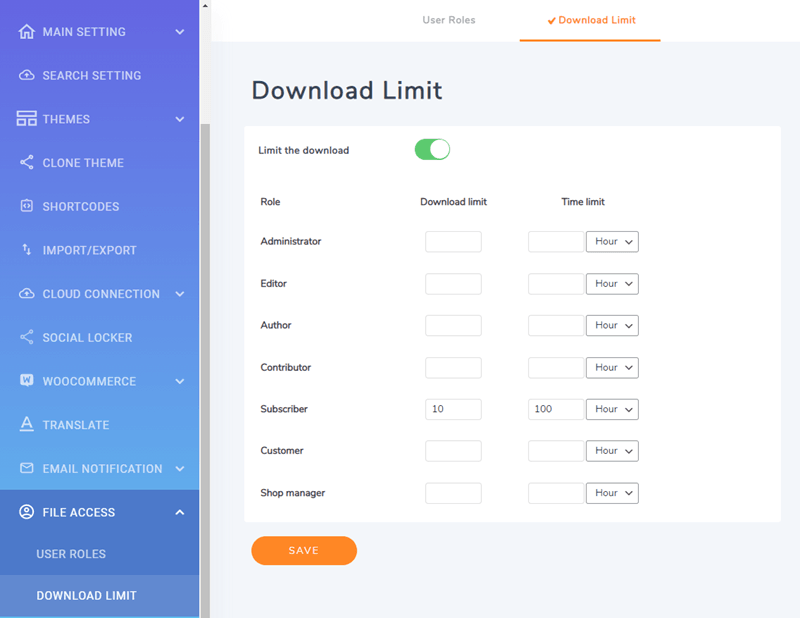Expand the Email Notification submenu
800x618 pixels.
180,469
